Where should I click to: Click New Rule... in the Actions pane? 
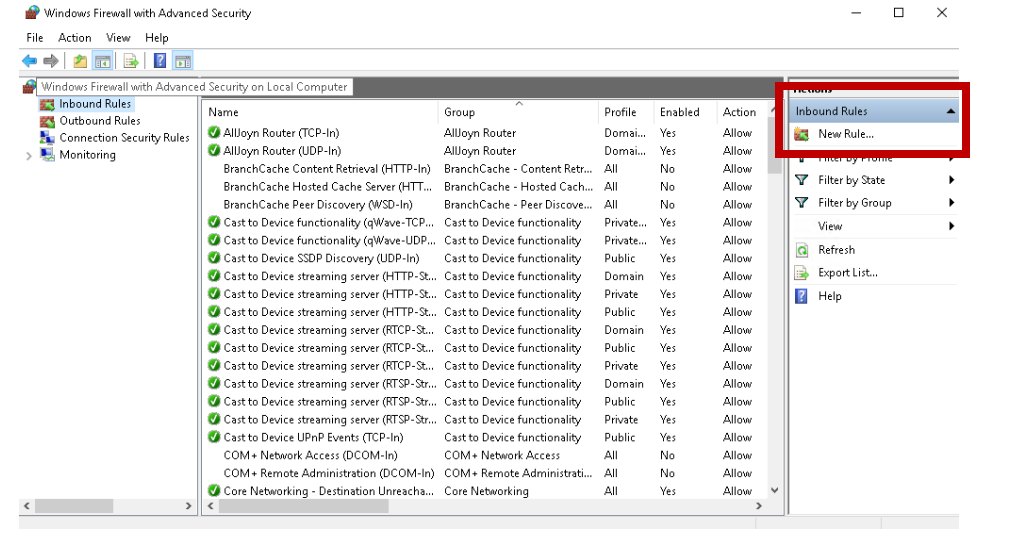[845, 134]
